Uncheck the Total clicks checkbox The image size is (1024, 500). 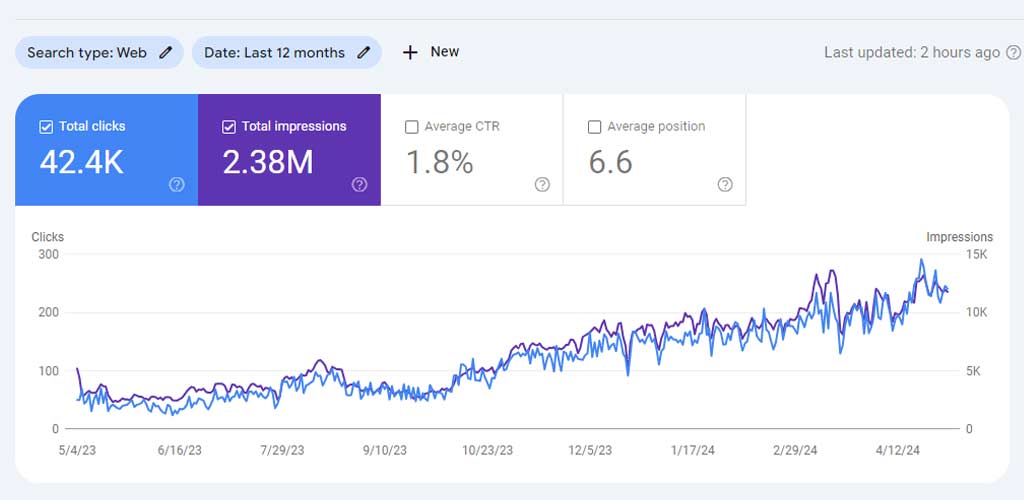(46, 127)
